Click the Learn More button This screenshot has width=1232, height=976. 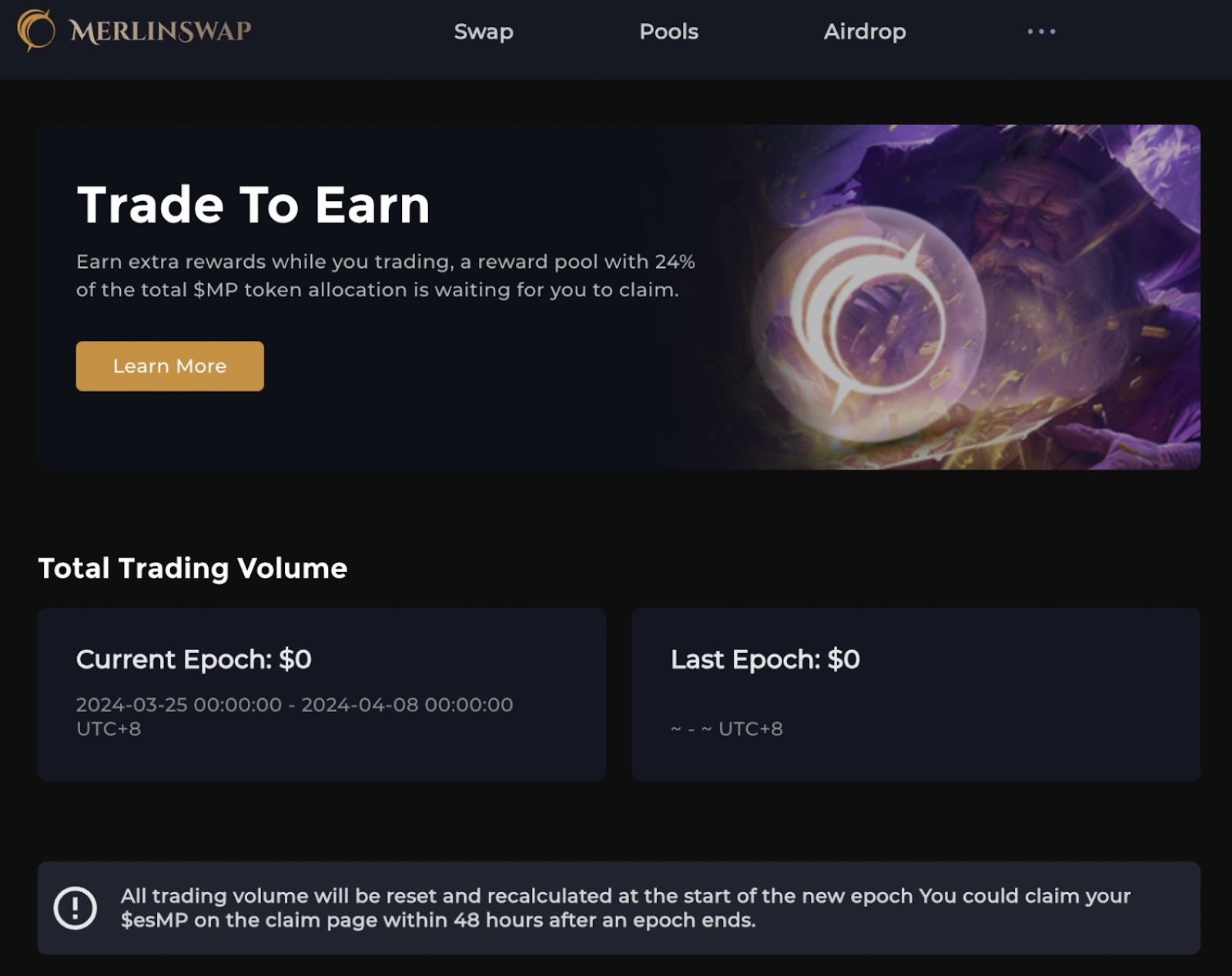click(169, 366)
